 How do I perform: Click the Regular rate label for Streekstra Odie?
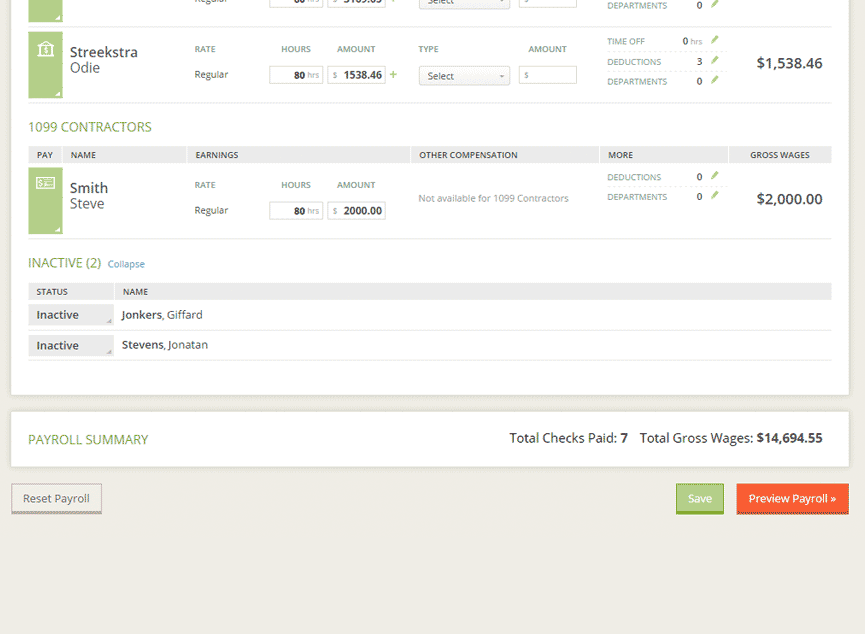coord(211,74)
